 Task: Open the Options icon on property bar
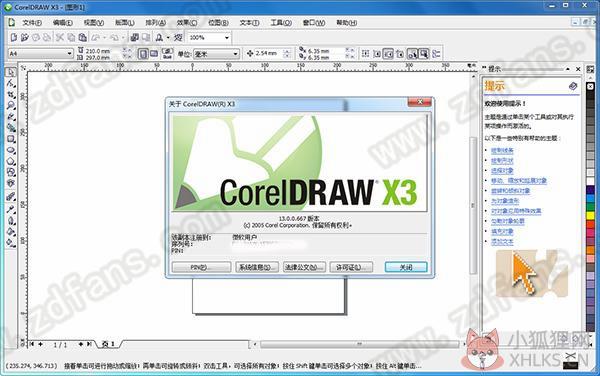(x=436, y=54)
